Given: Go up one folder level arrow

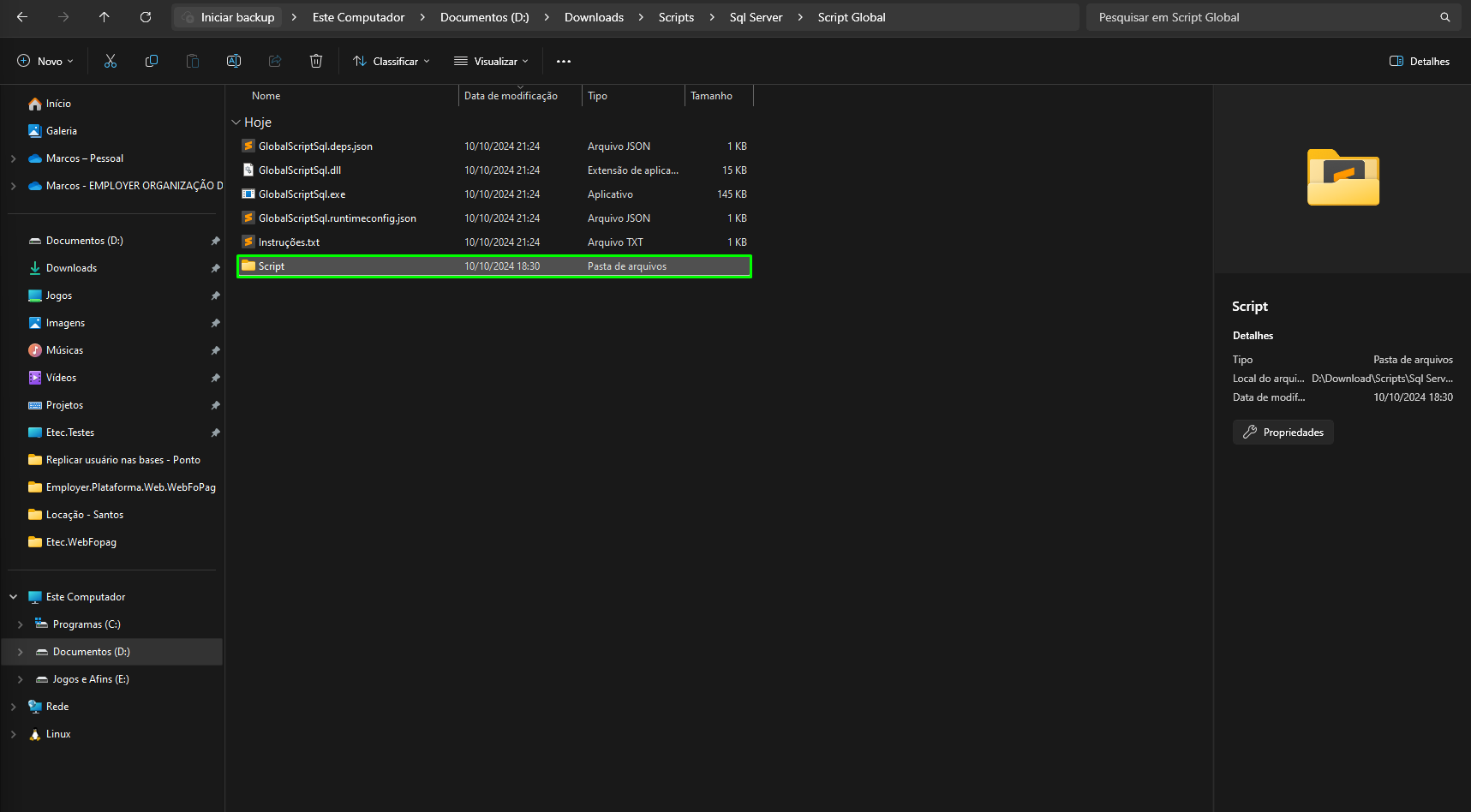Looking at the screenshot, I should tap(105, 17).
